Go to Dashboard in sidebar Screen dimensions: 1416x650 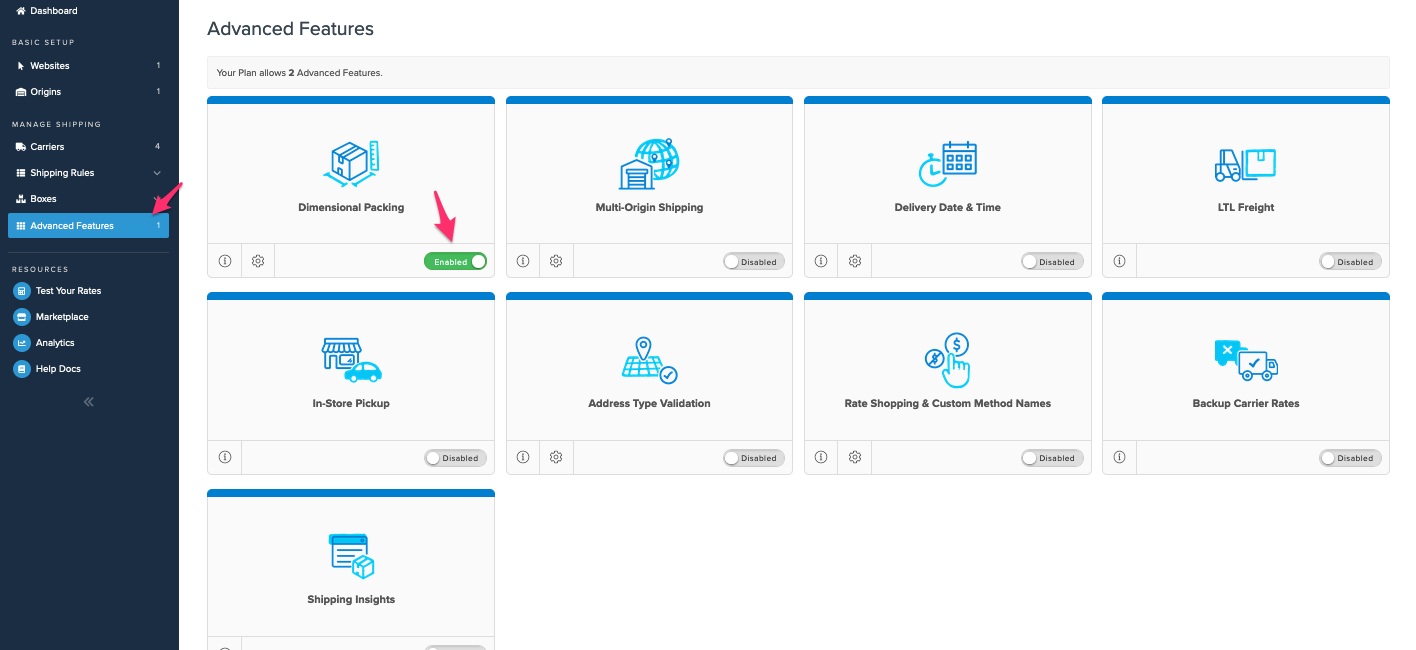[x=53, y=11]
